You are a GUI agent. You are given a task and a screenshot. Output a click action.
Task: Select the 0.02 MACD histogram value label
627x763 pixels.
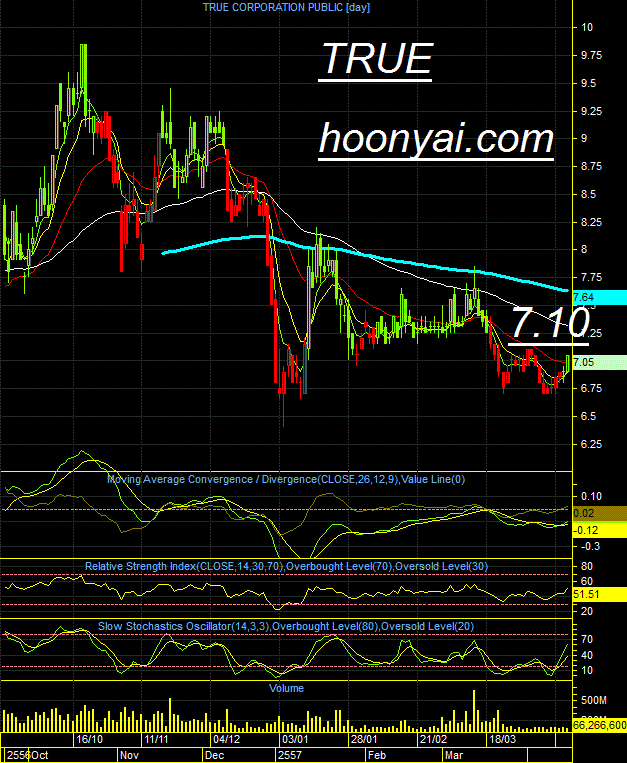(599, 513)
